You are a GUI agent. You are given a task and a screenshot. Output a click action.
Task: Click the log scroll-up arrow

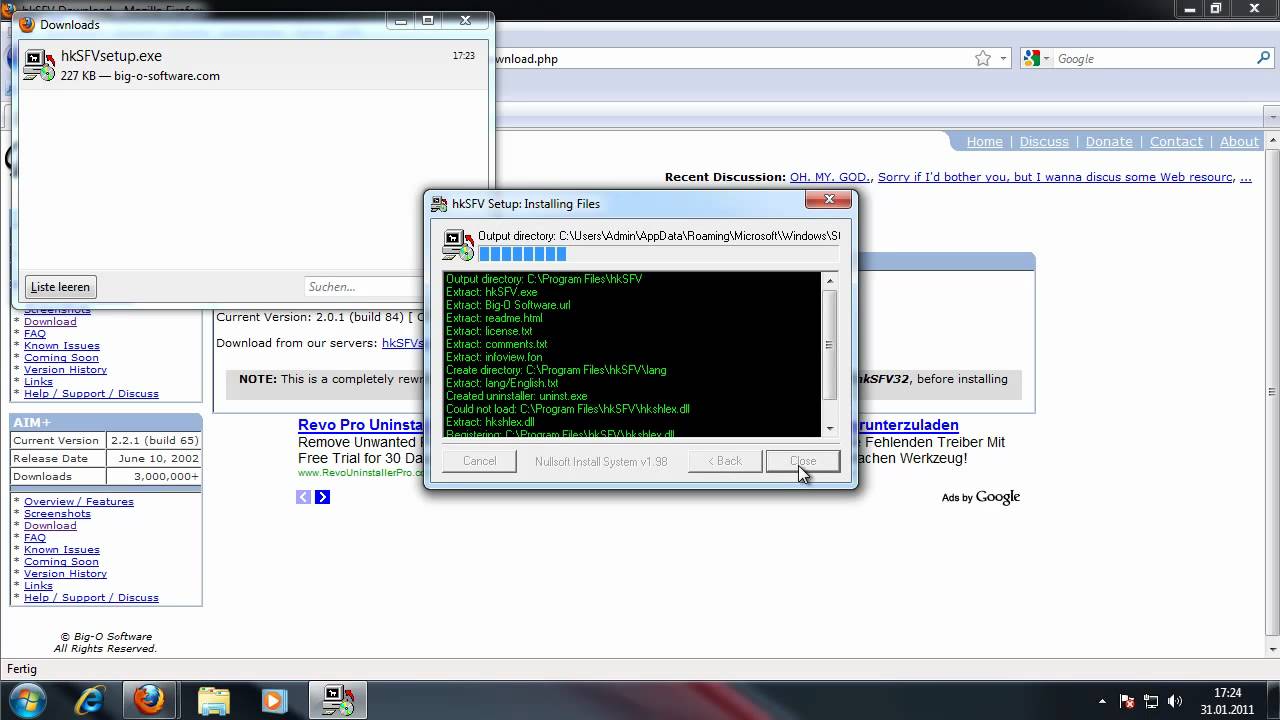829,281
